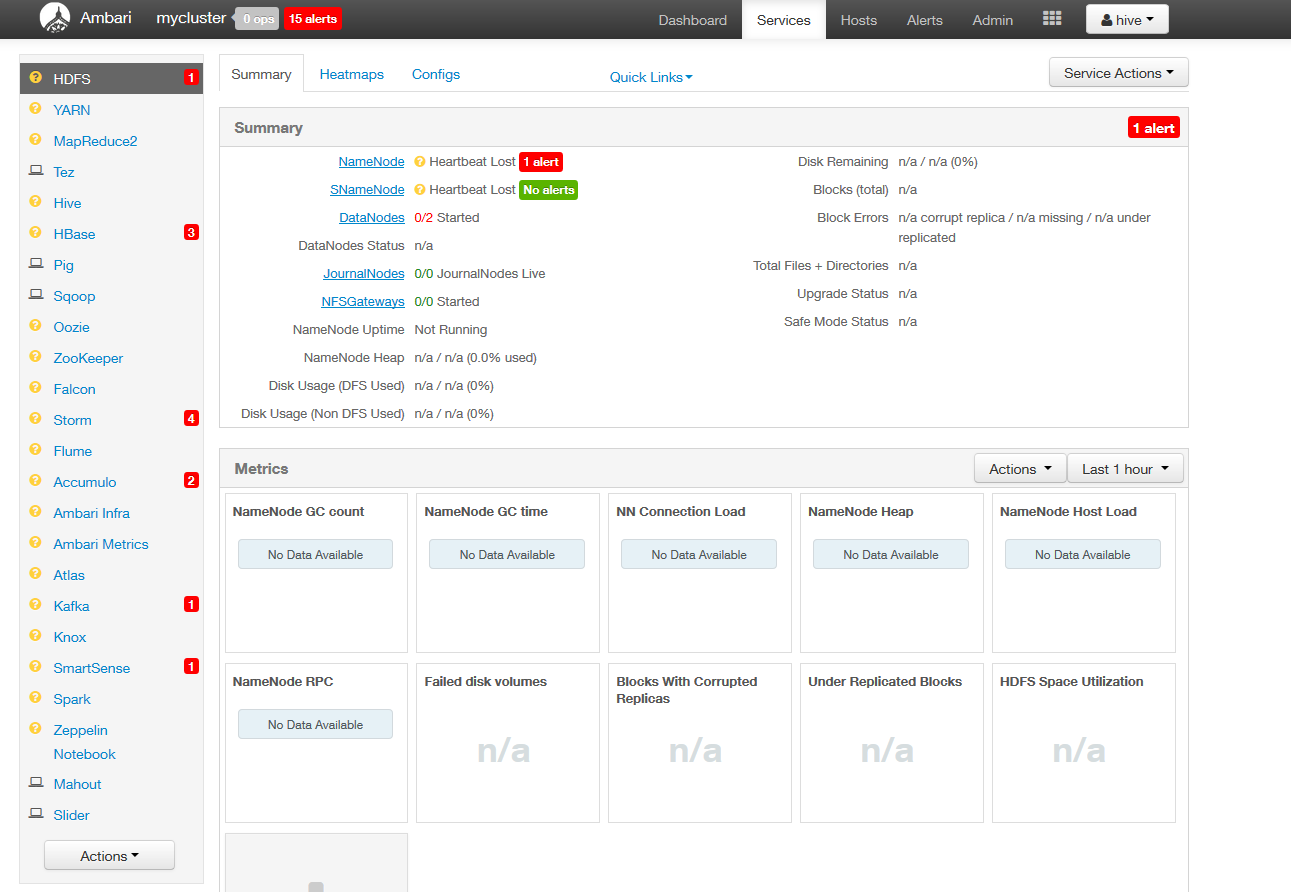Click Storm's alert badge showing 4
This screenshot has height=892, width=1291.
click(190, 418)
